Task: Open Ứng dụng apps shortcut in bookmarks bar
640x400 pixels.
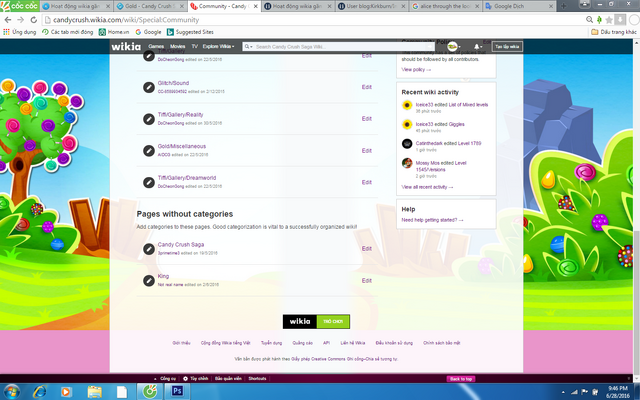Action: (x=19, y=32)
